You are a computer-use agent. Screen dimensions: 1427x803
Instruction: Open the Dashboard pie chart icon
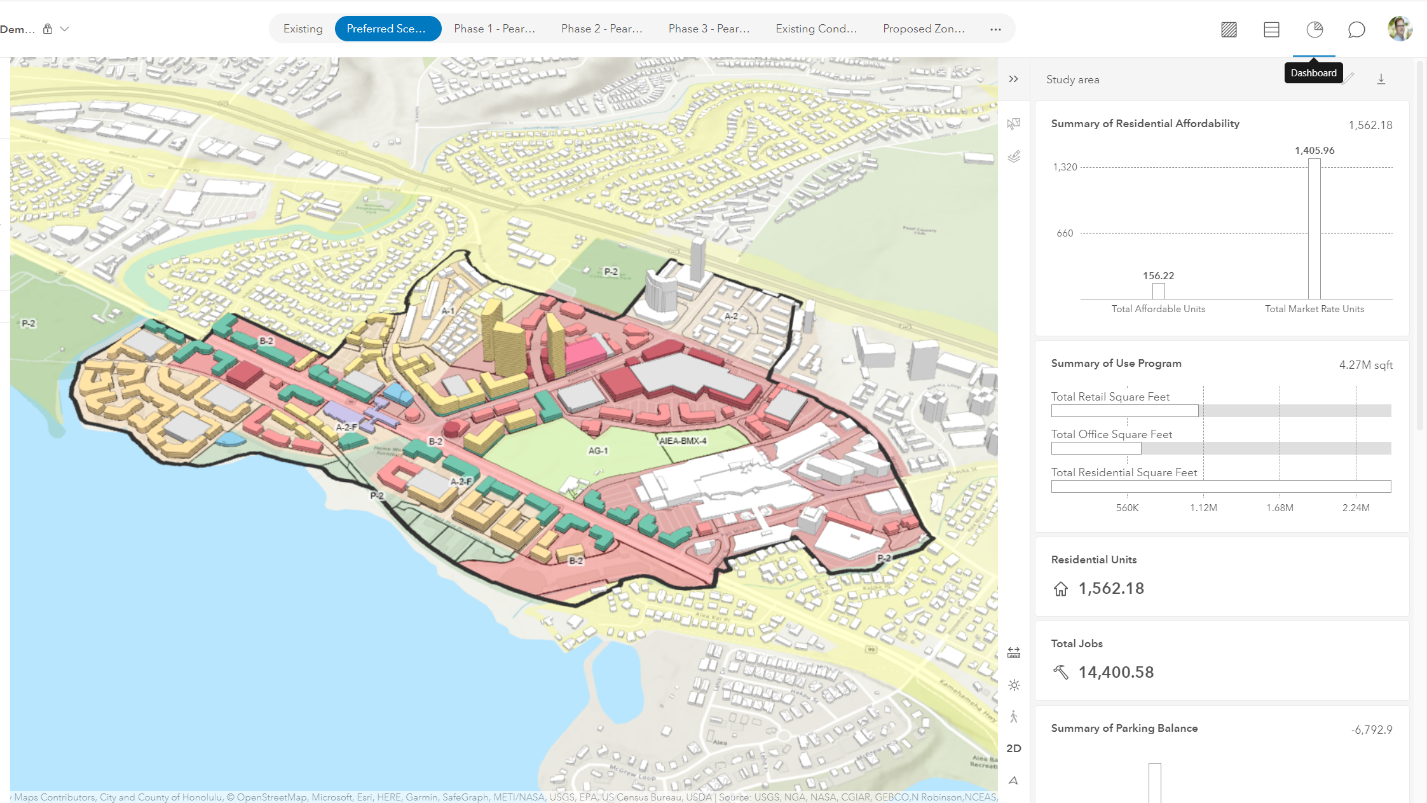click(1313, 29)
